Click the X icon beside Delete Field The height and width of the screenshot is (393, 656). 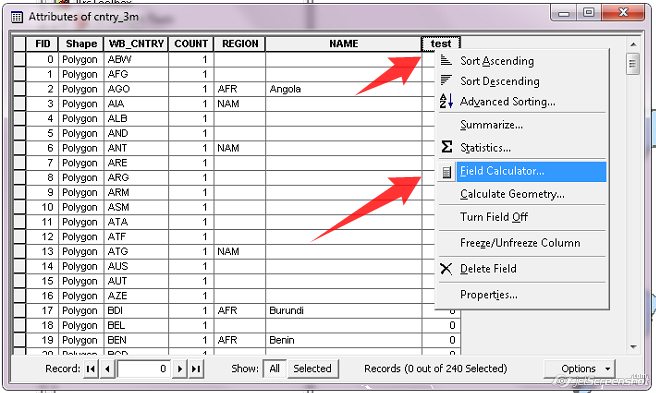[446, 269]
